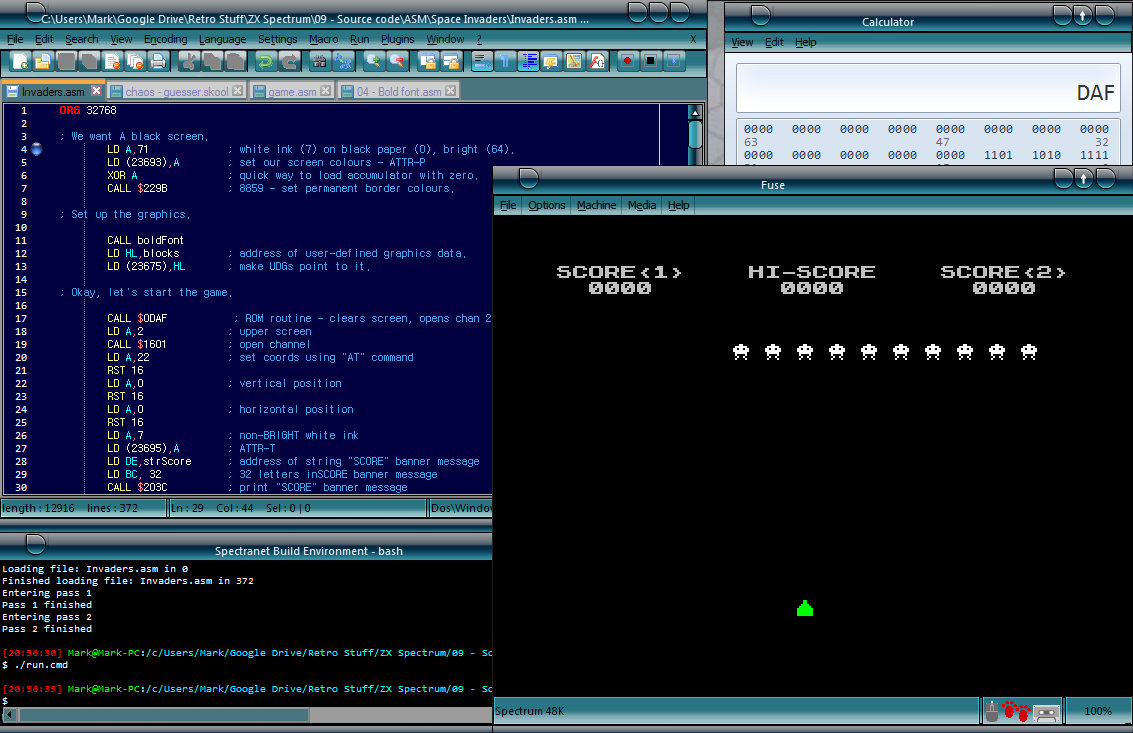The width and height of the screenshot is (1133, 733).
Task: Toggle the bookmark marker on line 4
Action: point(37,150)
